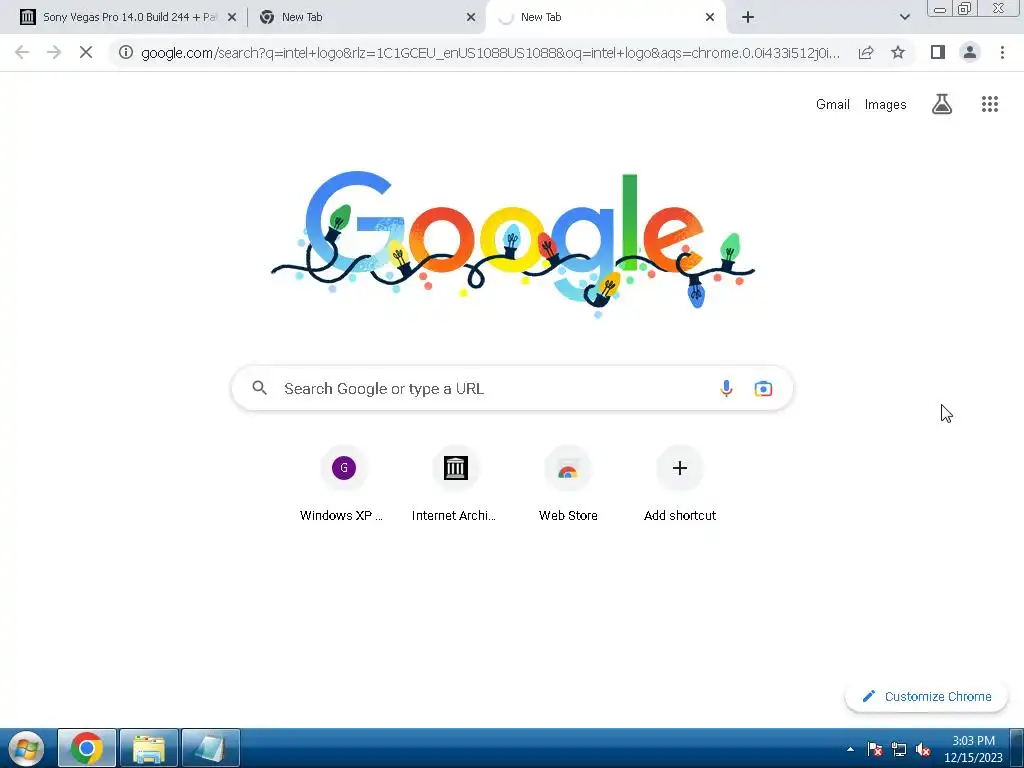Expand the tab search dropdown
The height and width of the screenshot is (768, 1024).
(904, 17)
